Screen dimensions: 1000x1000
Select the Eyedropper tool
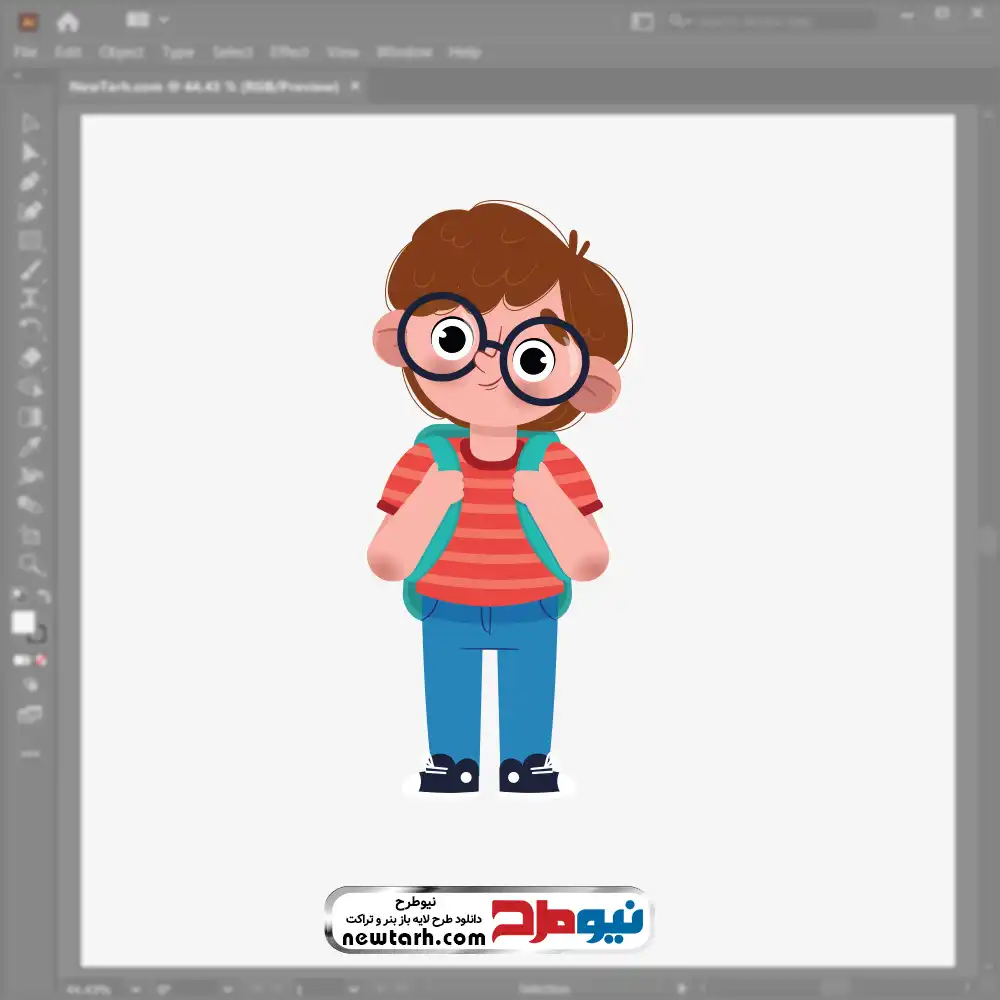(30, 446)
